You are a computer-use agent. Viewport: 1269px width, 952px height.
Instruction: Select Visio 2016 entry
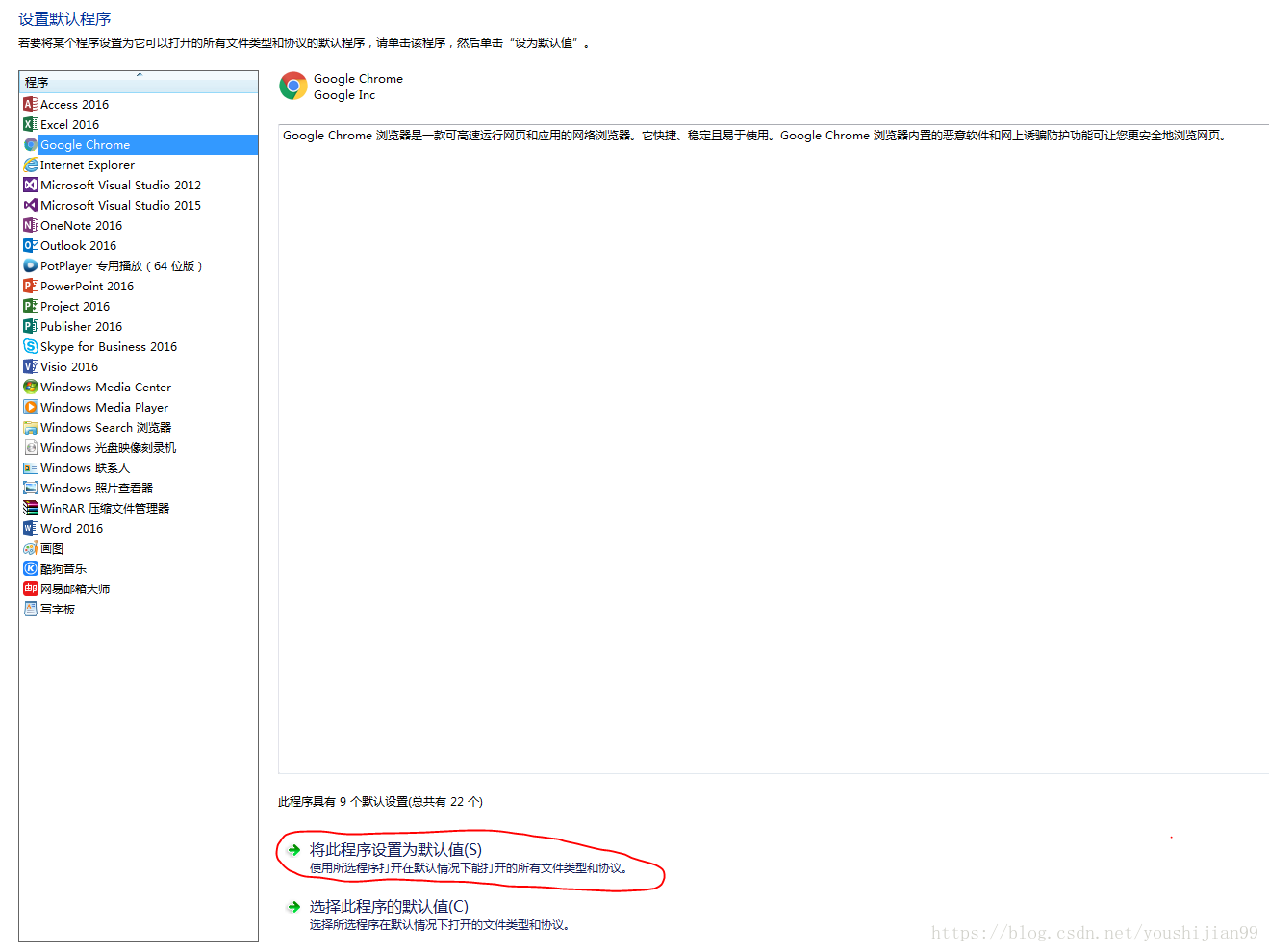(69, 366)
